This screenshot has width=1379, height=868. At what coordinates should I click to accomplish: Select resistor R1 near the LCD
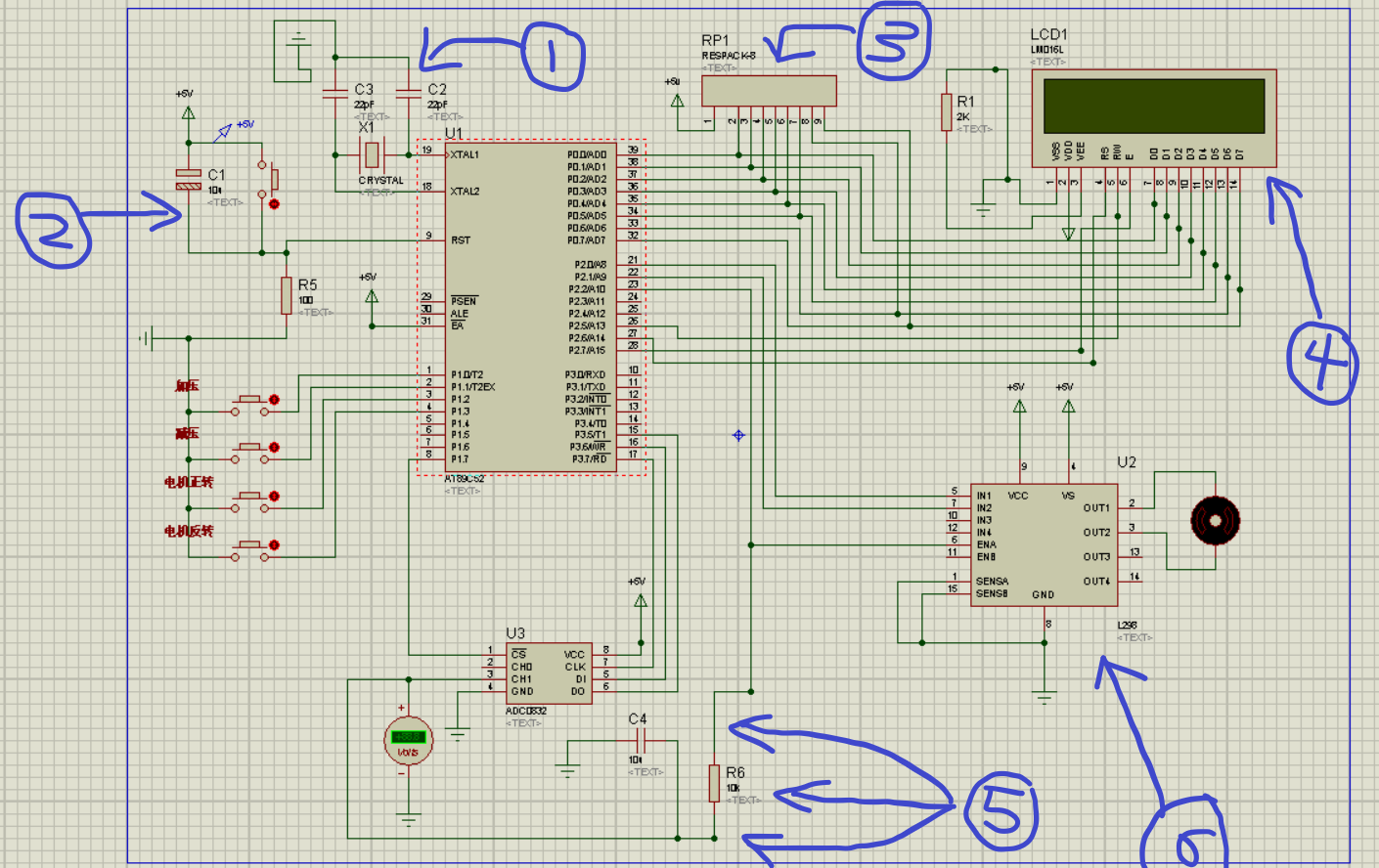[947, 112]
